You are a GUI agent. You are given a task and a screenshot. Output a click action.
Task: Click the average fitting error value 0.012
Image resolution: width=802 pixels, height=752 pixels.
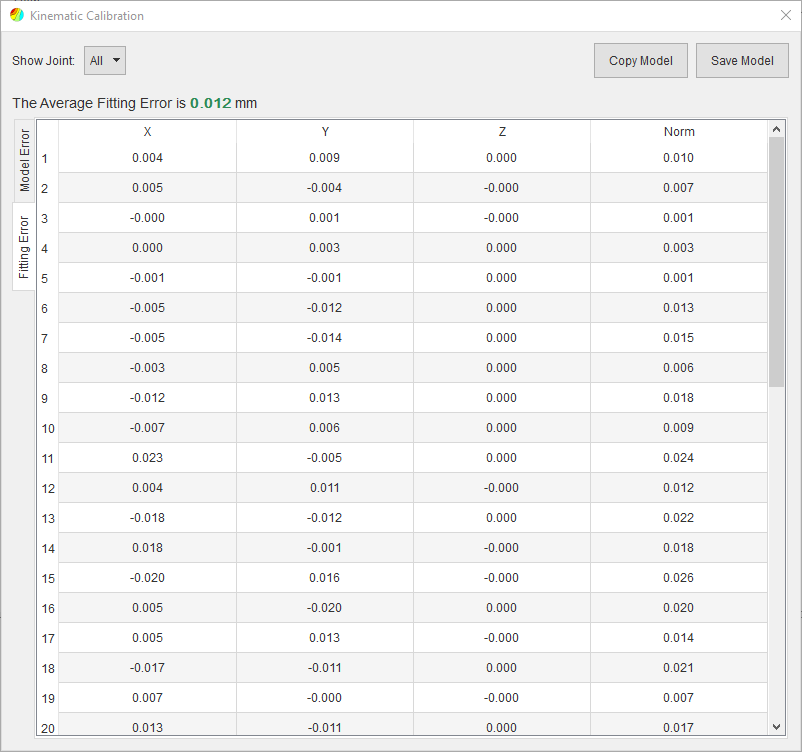(211, 103)
